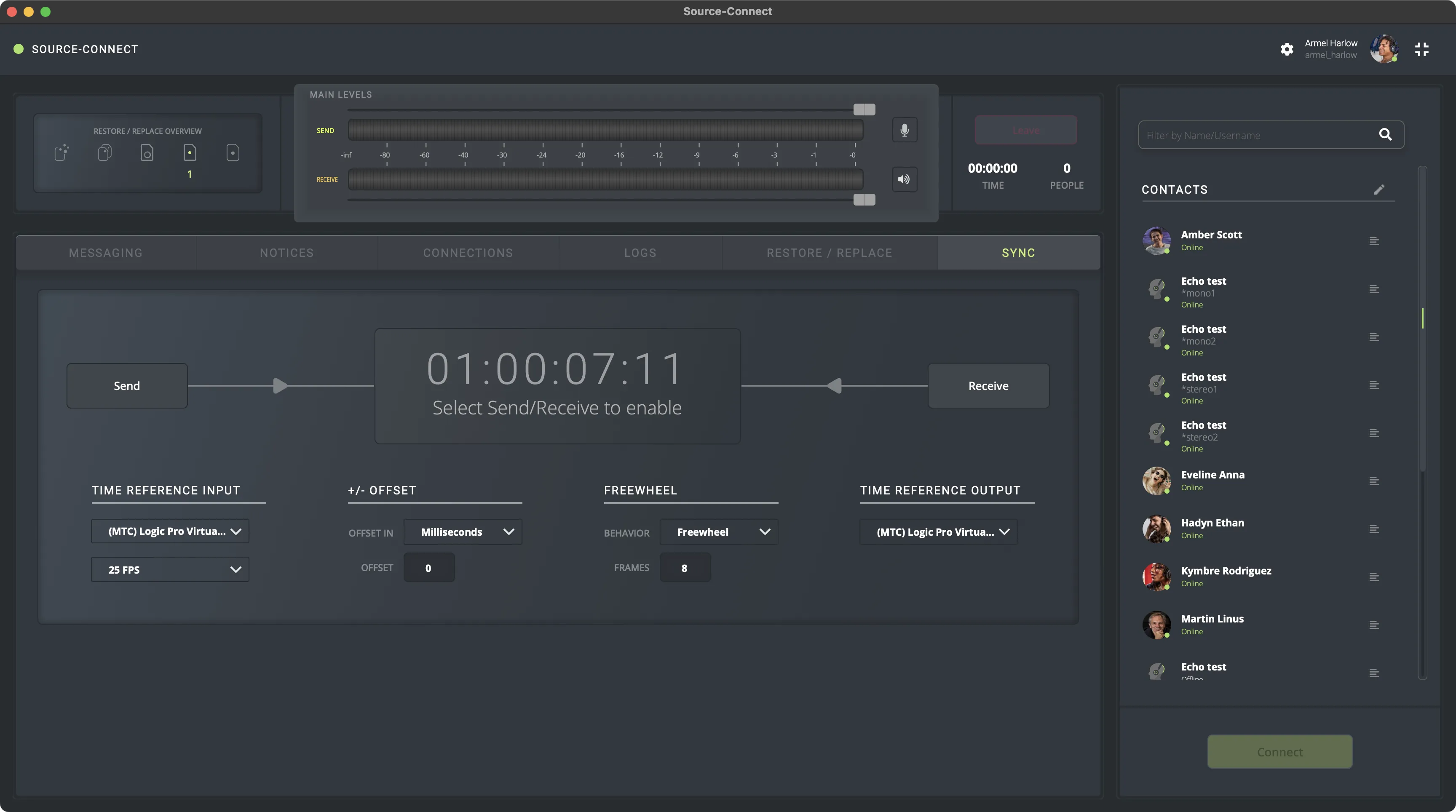This screenshot has width=1456, height=812.
Task: Open the menu icon for Martin Linus
Action: 1374,625
